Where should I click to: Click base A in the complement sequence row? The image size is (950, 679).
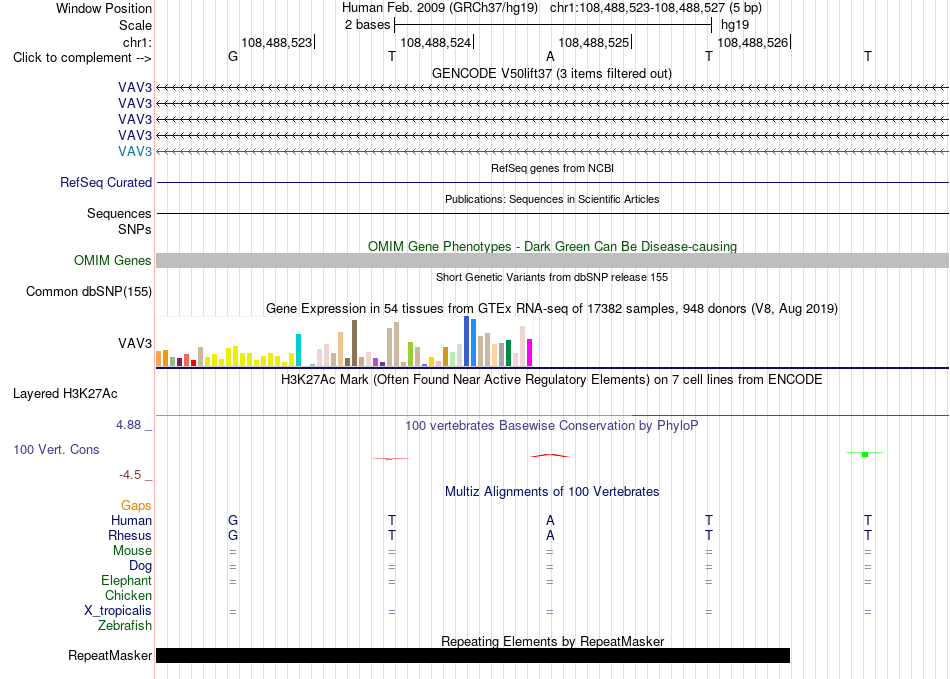coord(550,56)
